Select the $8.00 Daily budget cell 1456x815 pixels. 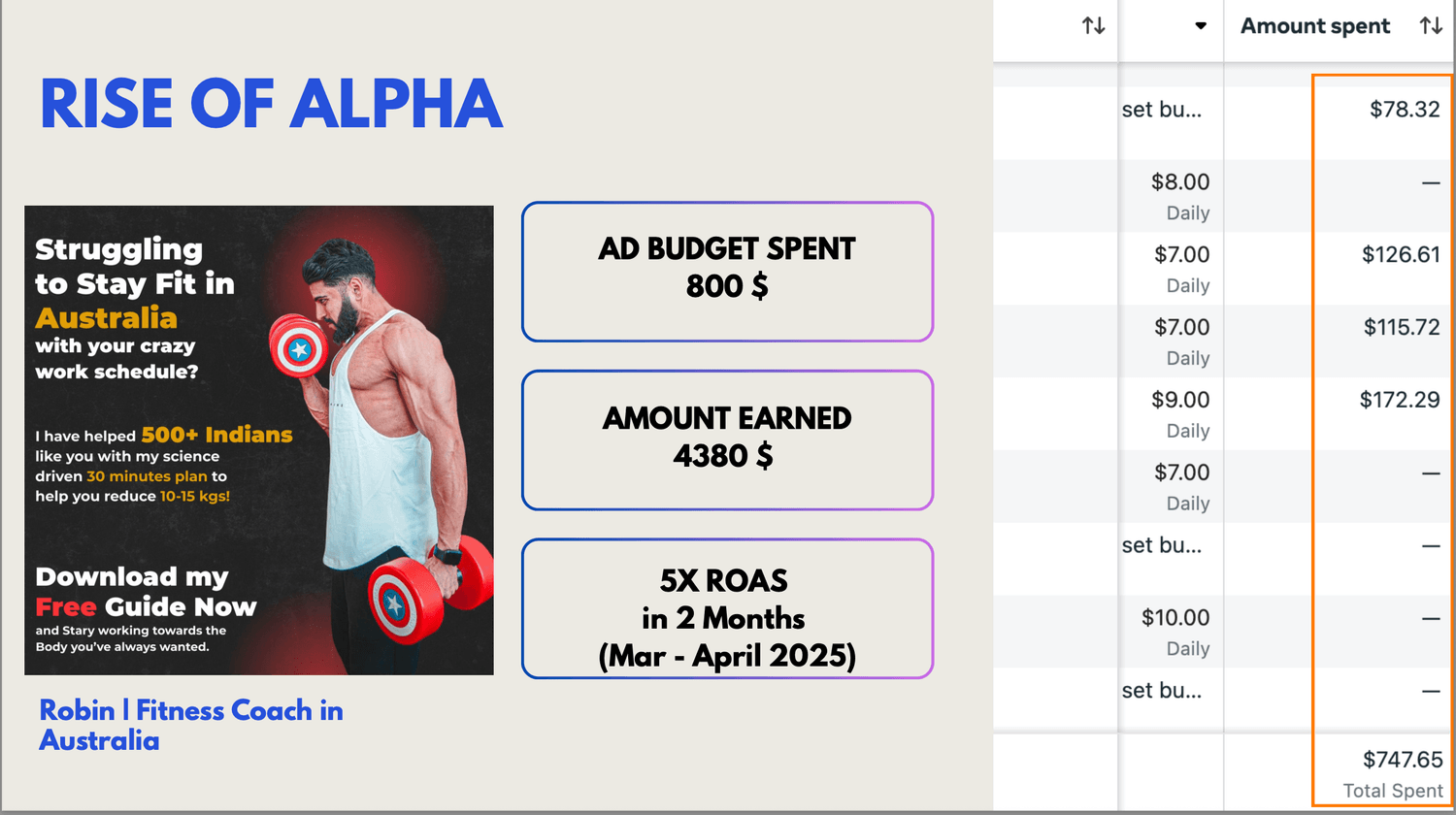pos(1180,196)
